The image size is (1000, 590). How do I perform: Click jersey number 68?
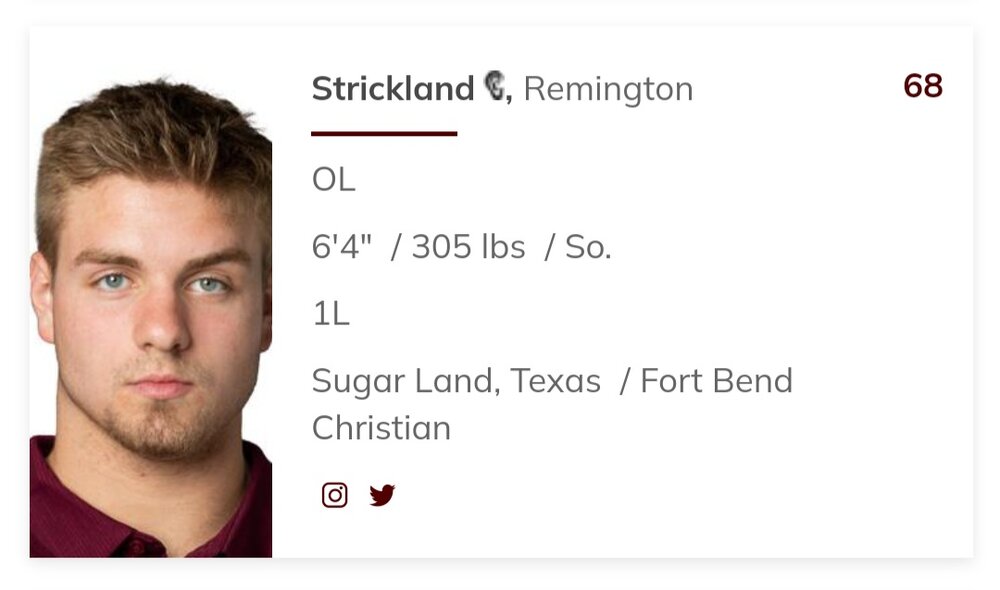(x=922, y=86)
